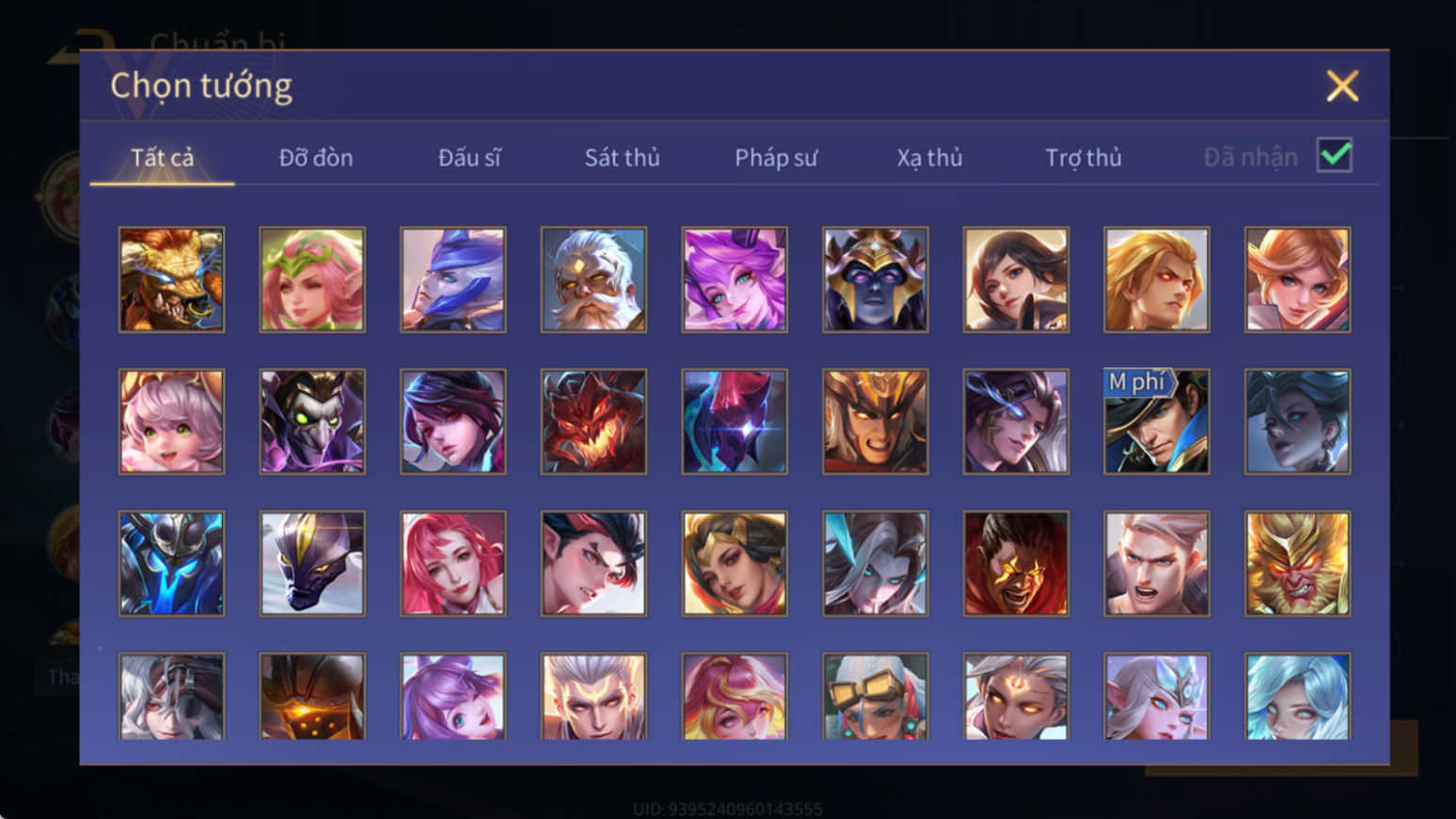Open the 'Đấu sĩ' tab
The image size is (1456, 819).
469,157
